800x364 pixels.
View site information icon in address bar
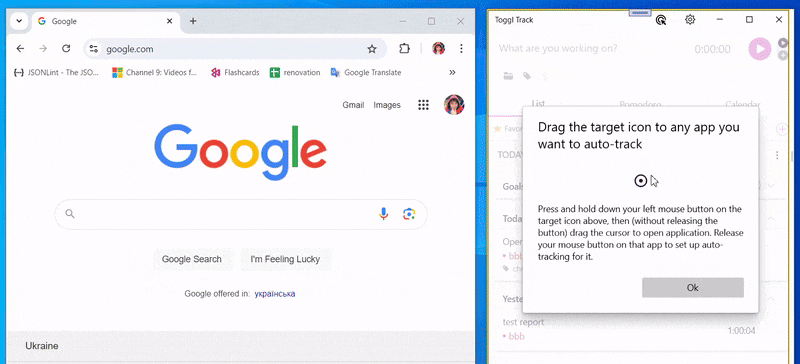[93, 49]
